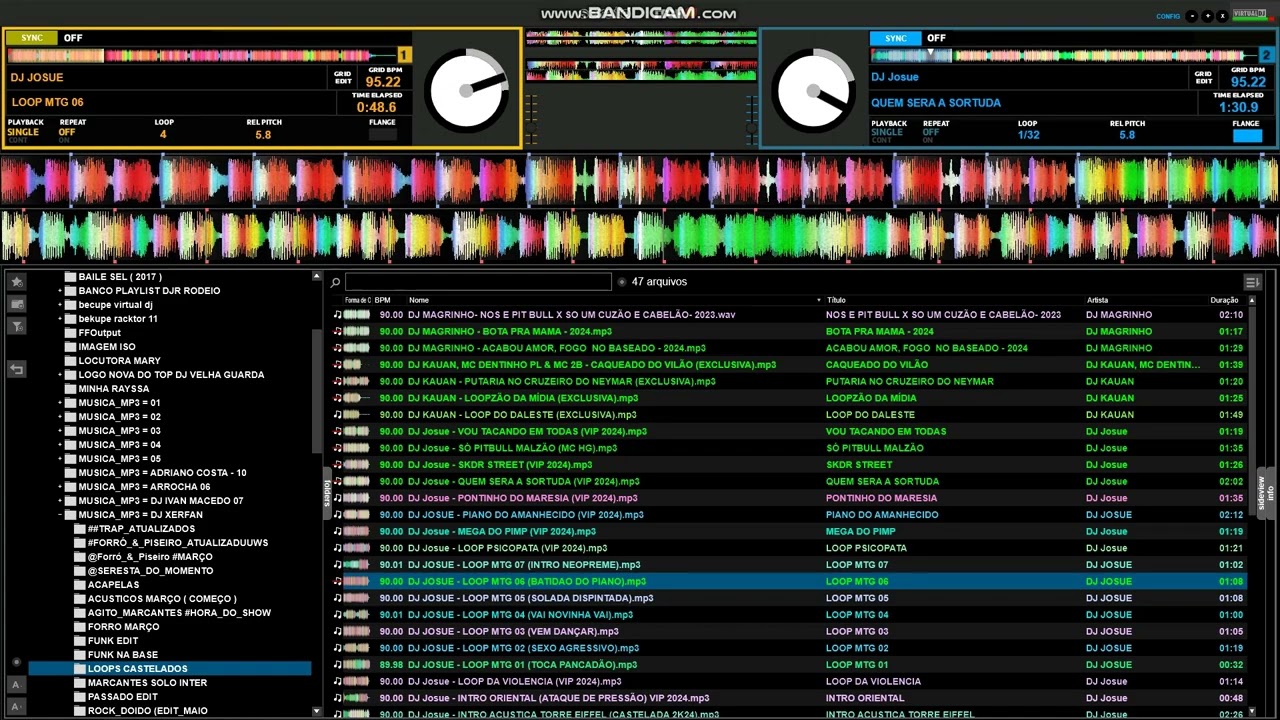Click the music note icon for SKDR STREET
The width and height of the screenshot is (1280, 720).
click(x=337, y=464)
